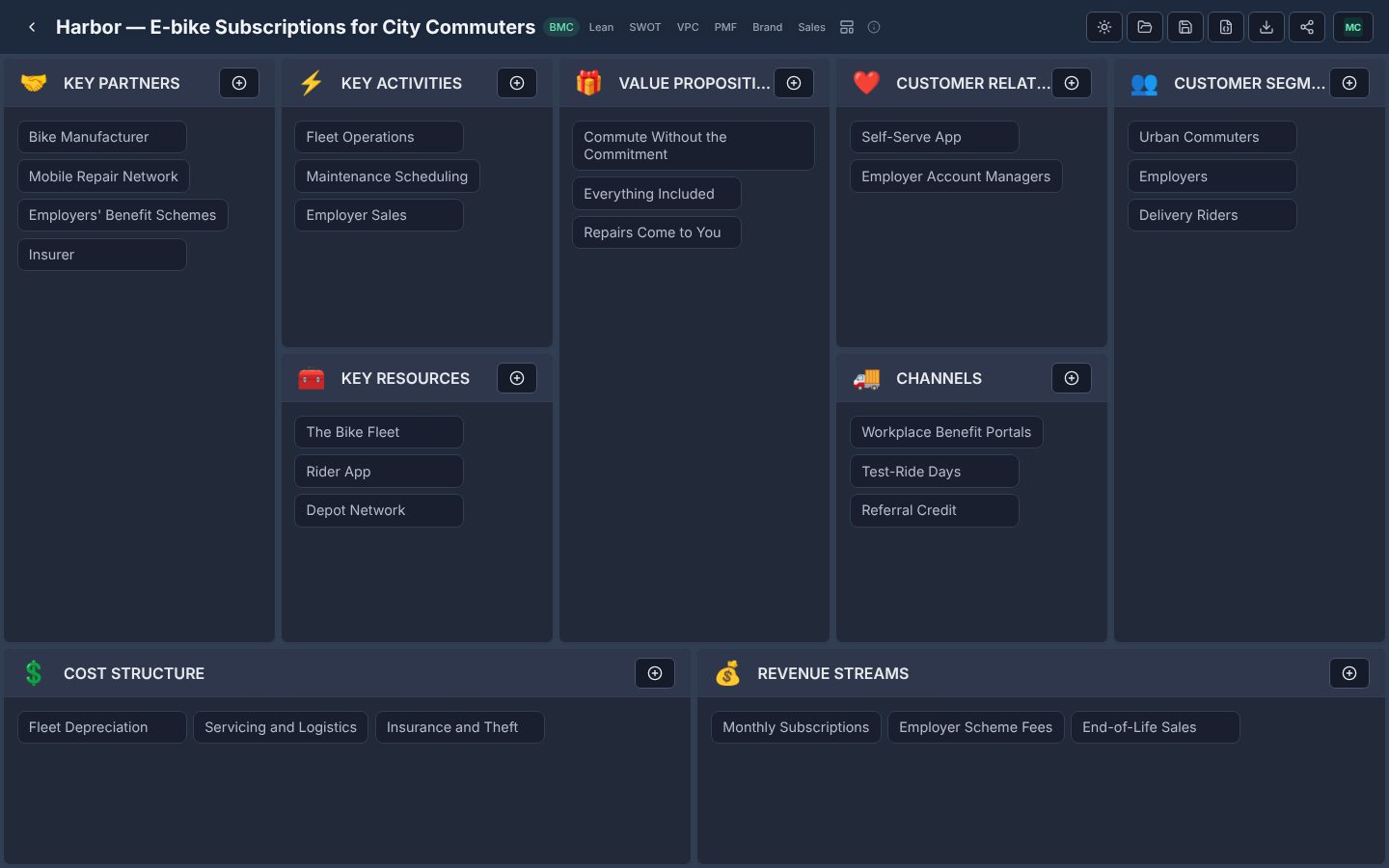
Task: Open the MC user avatar menu
Action: click(1353, 27)
